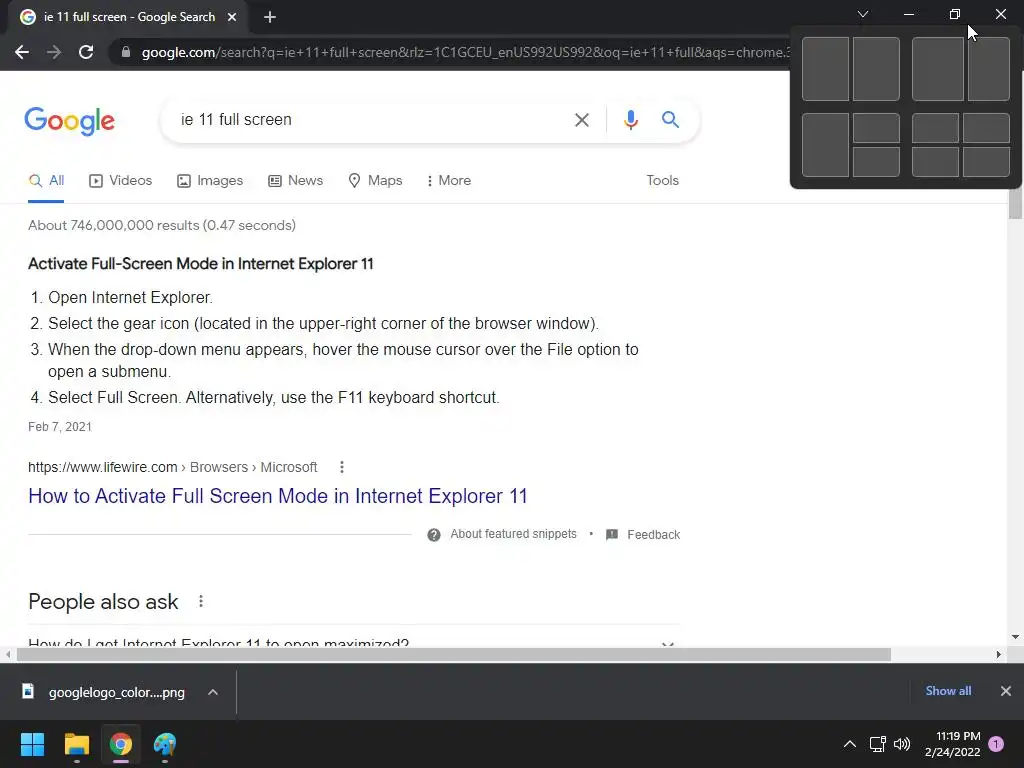Click the address bar URL
Image resolution: width=1024 pixels, height=768 pixels.
click(x=465, y=52)
